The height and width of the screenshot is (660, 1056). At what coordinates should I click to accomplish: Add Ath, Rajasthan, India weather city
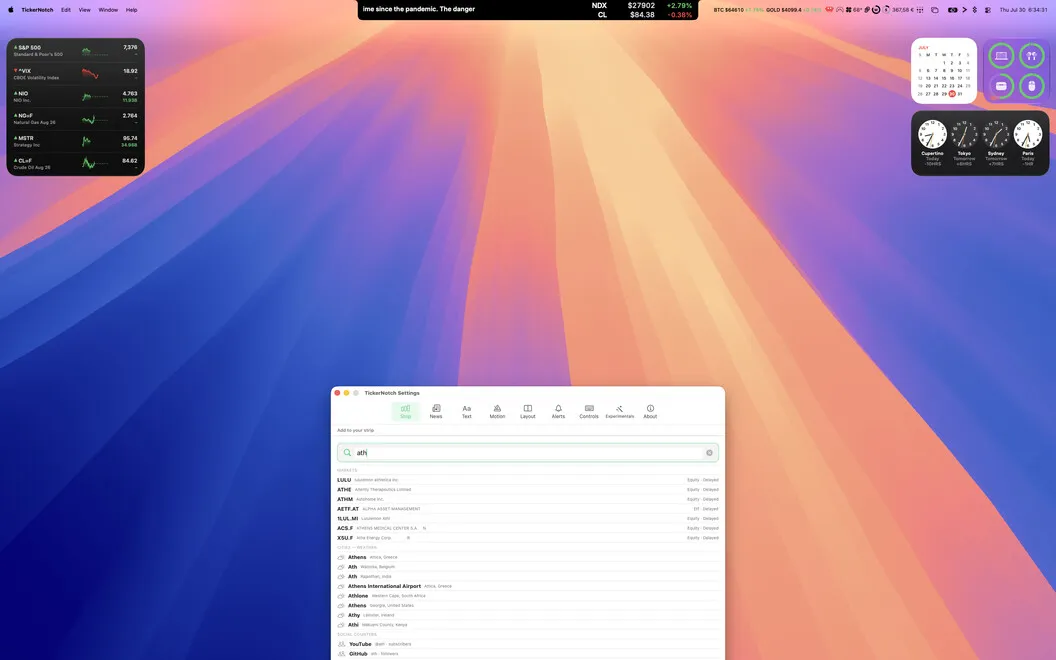coord(528,576)
